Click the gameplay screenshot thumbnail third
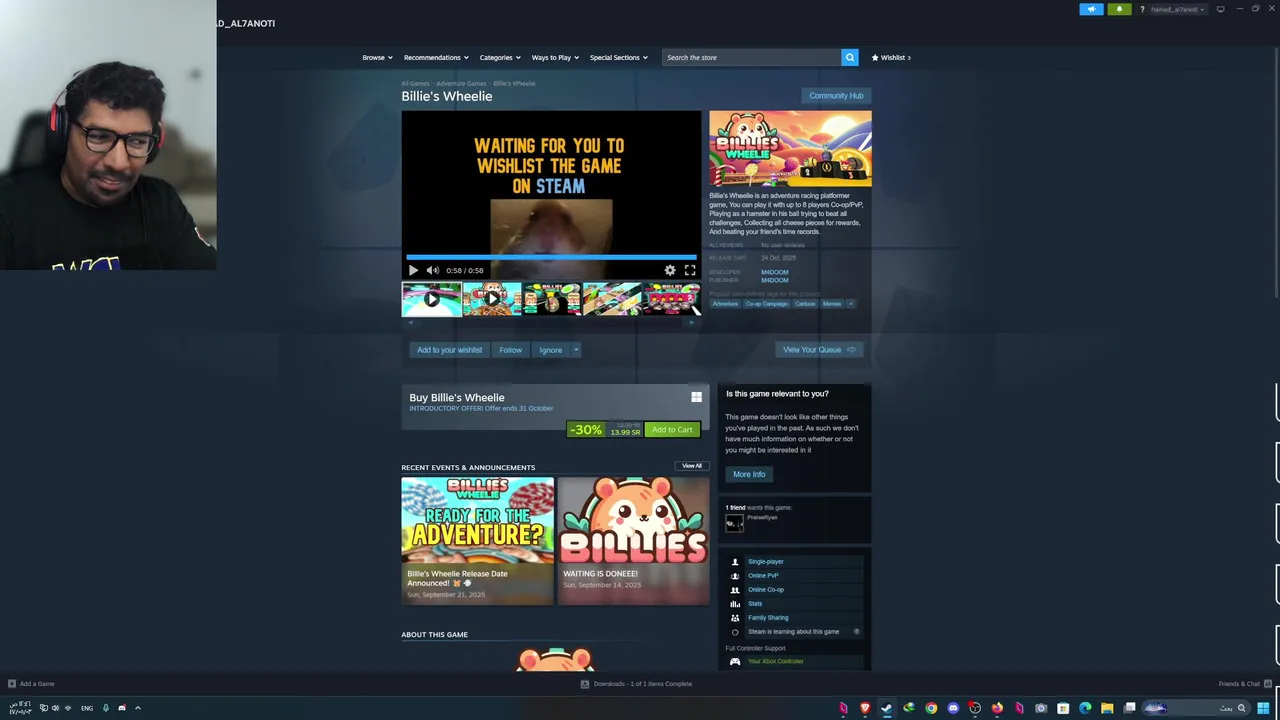1280x720 pixels. coord(551,299)
